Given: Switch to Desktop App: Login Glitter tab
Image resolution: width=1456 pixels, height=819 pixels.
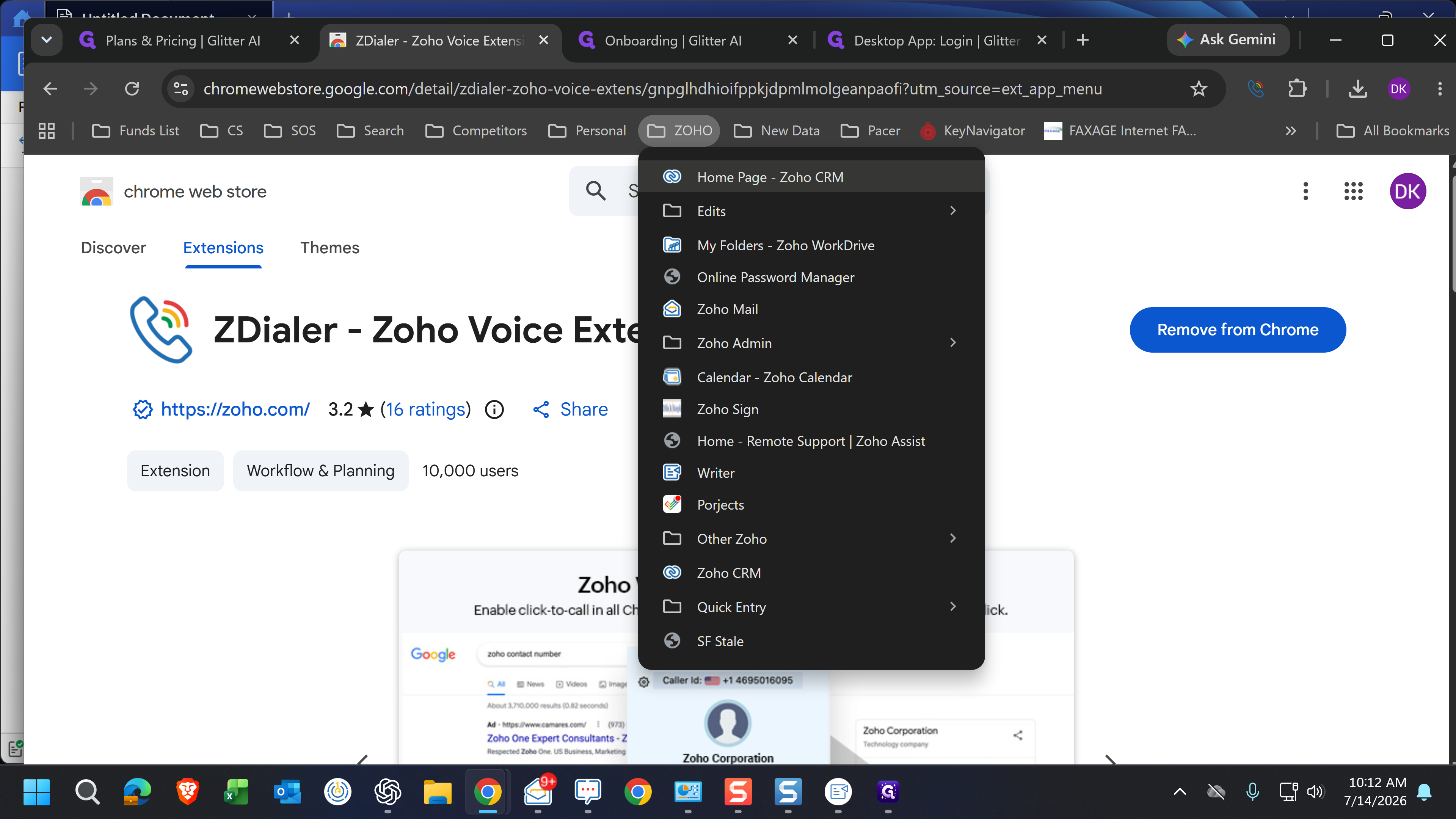Looking at the screenshot, I should (x=937, y=40).
